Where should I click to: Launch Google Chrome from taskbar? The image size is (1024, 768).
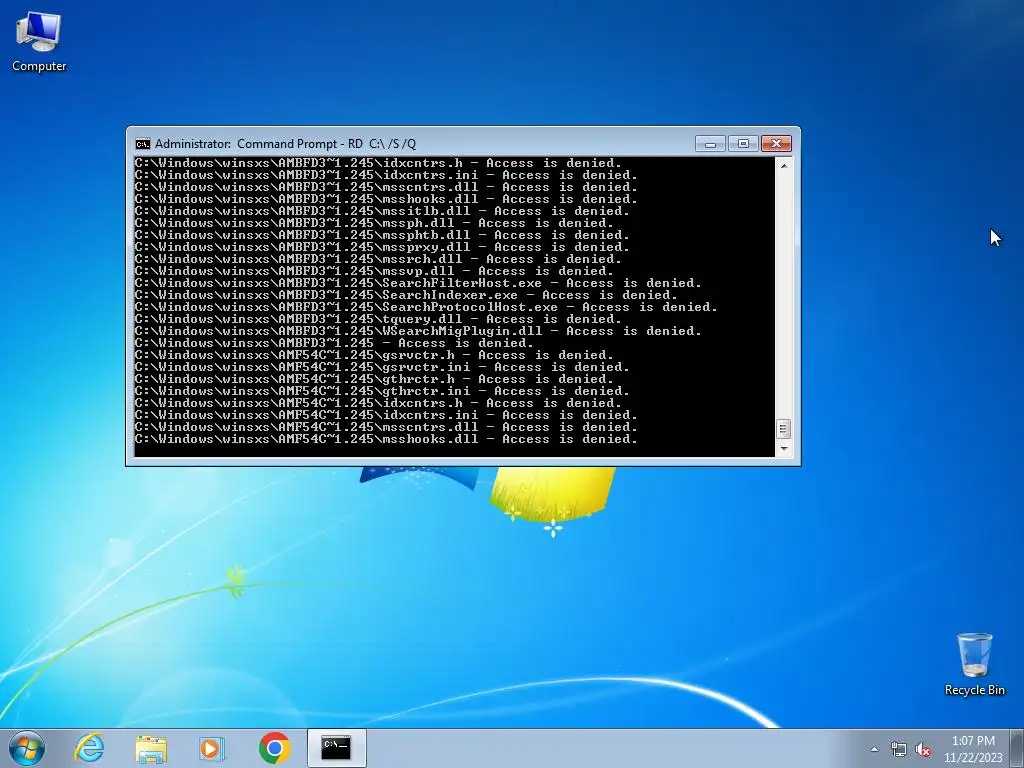(274, 748)
